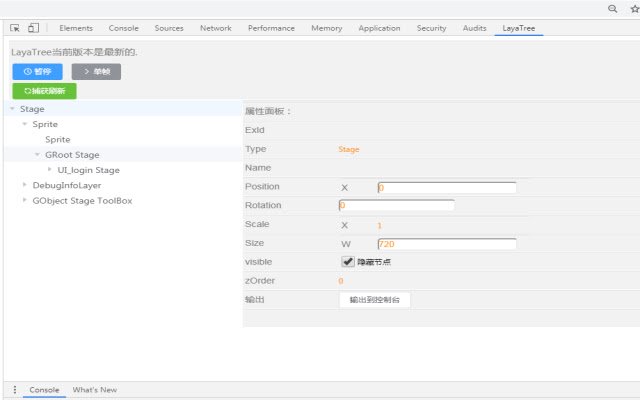Click the LayaTree version status message
640x400 pixels.
(74, 52)
